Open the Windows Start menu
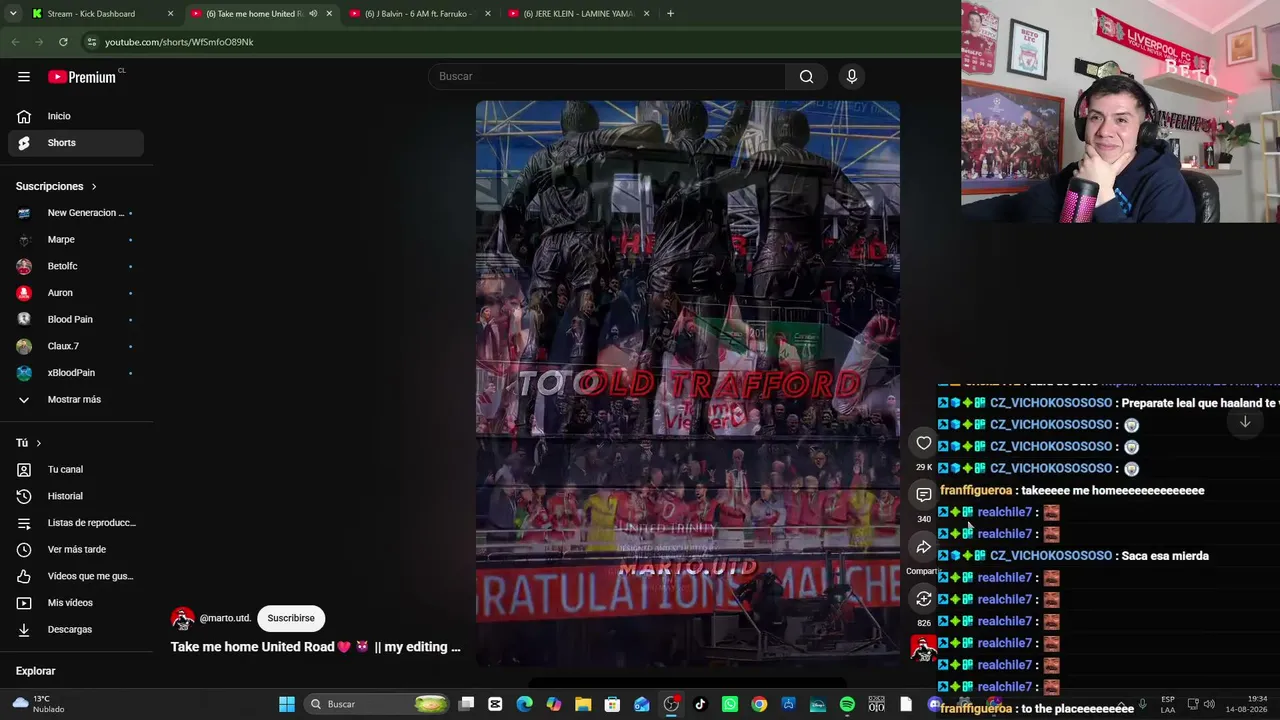This screenshot has width=1280, height=720. coord(287,704)
